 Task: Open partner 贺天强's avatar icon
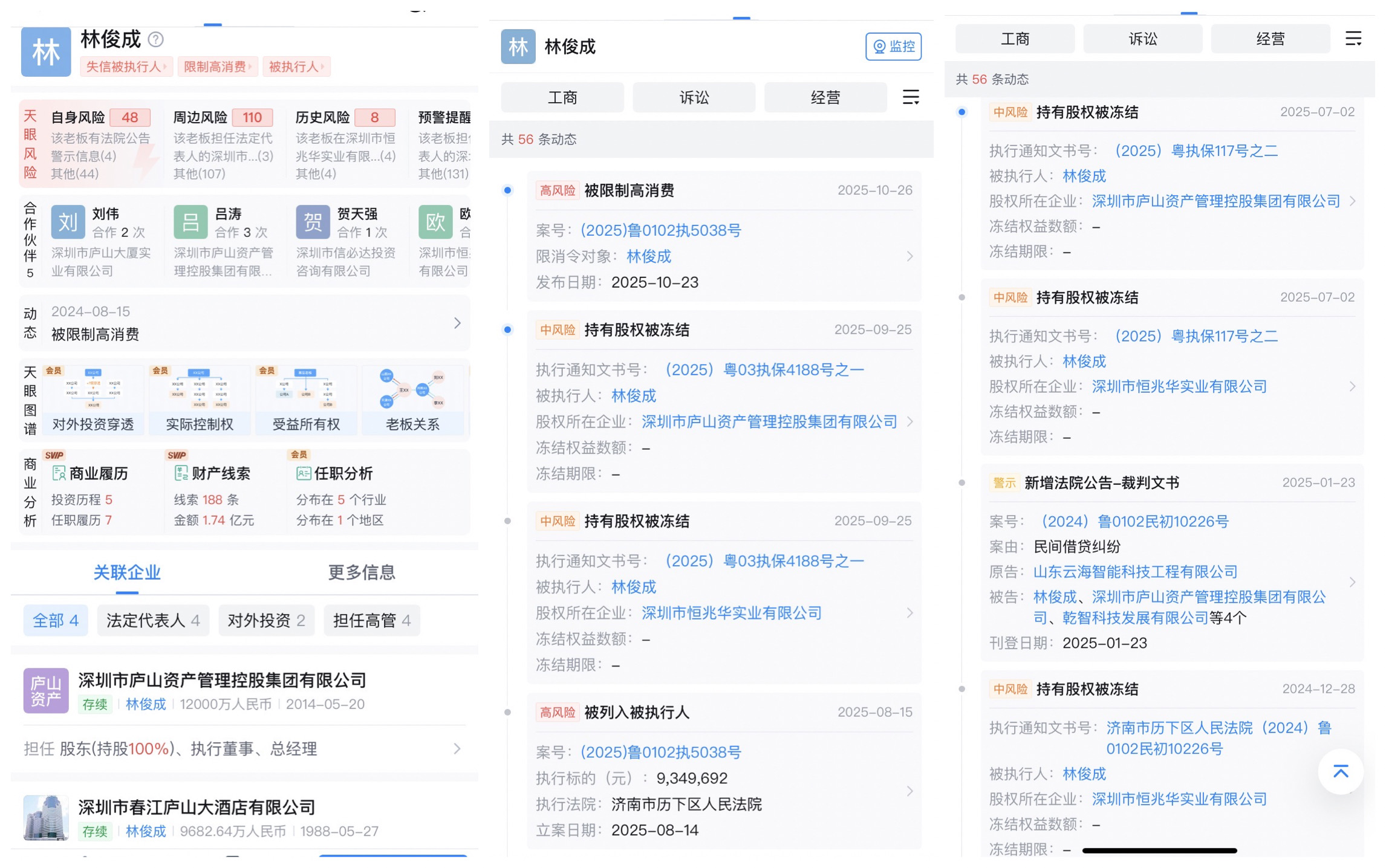[x=312, y=222]
